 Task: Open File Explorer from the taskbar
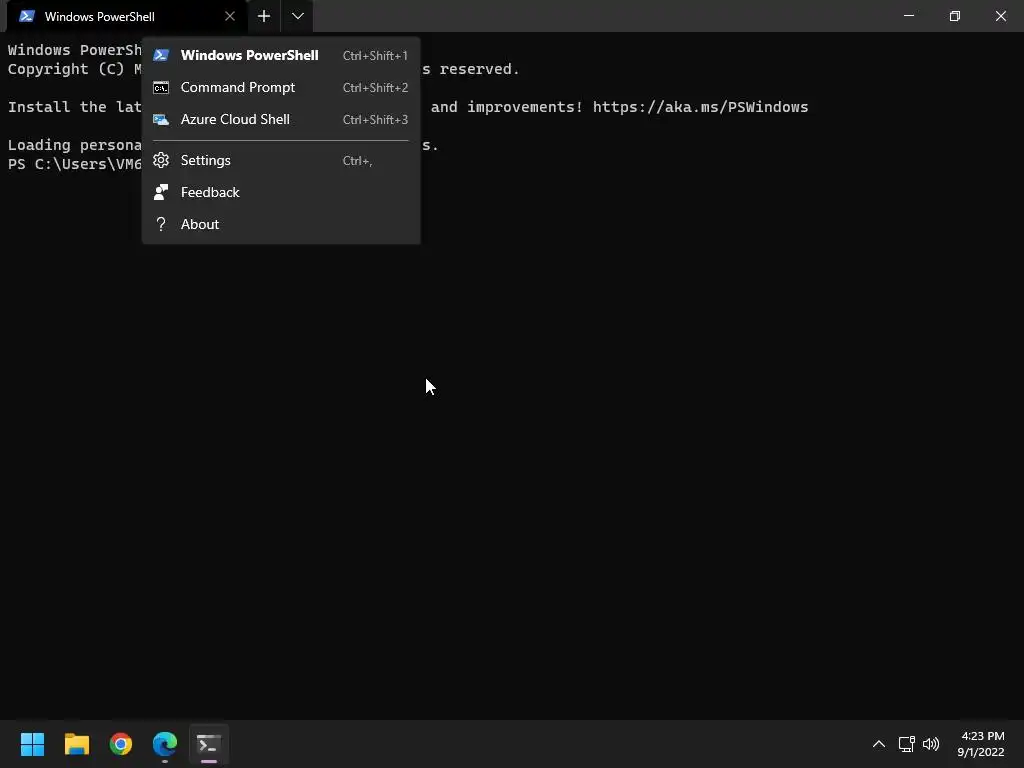pos(76,744)
